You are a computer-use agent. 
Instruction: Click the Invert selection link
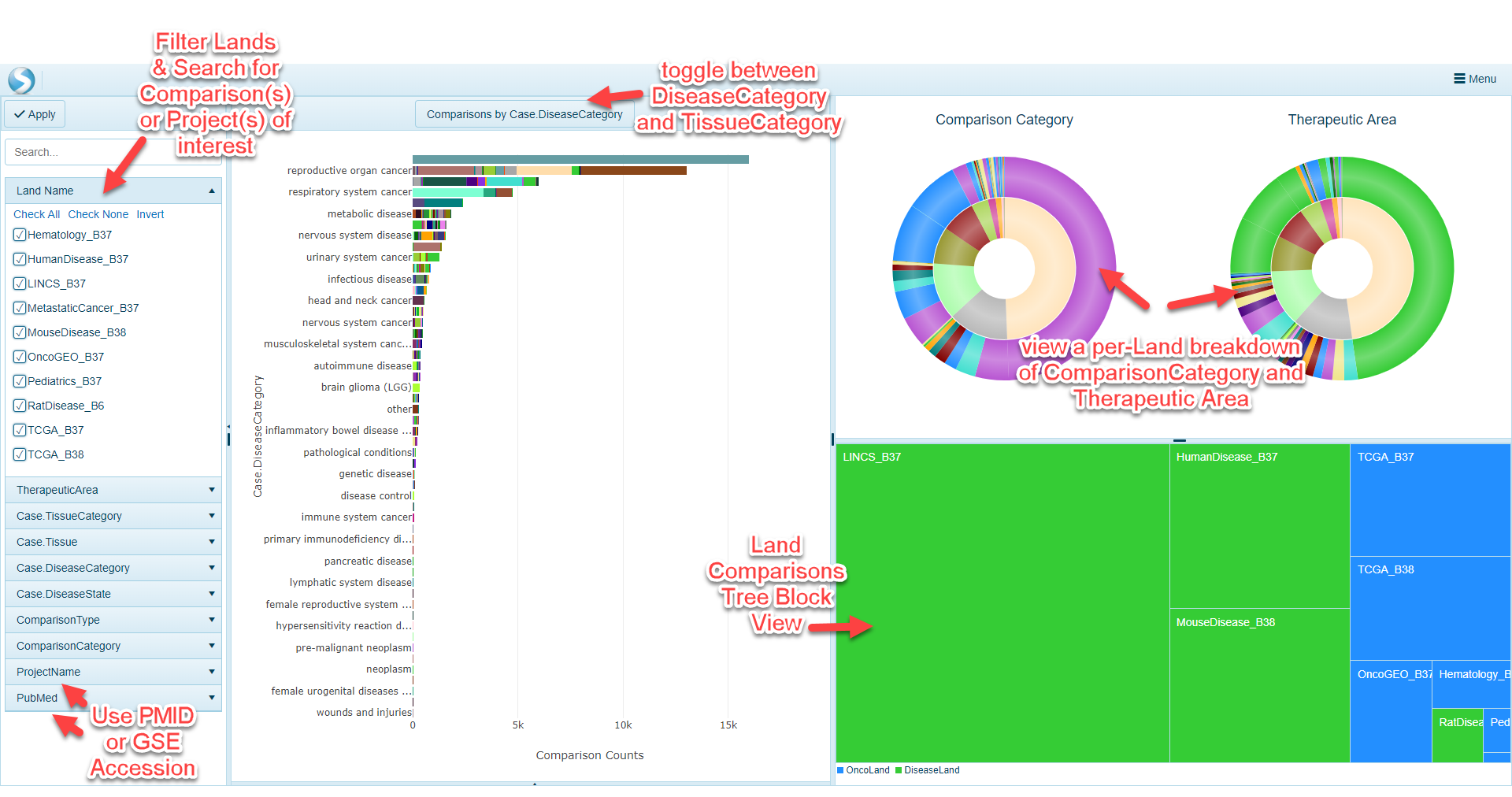point(150,213)
